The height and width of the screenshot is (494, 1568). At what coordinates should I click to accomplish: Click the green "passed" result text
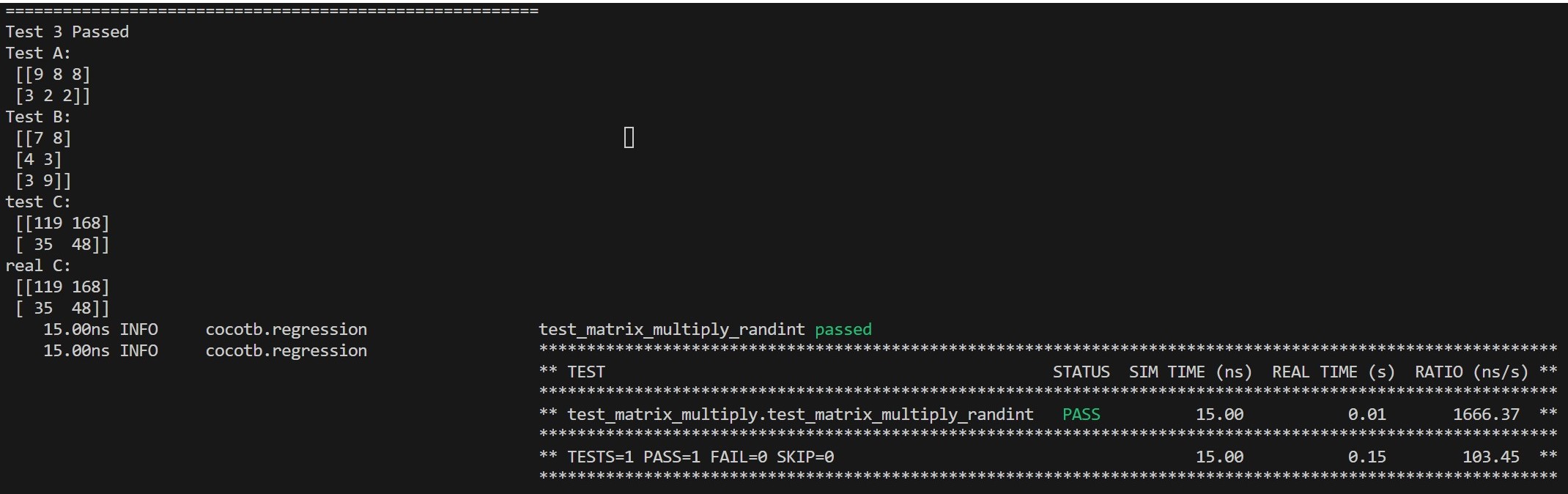(x=843, y=329)
